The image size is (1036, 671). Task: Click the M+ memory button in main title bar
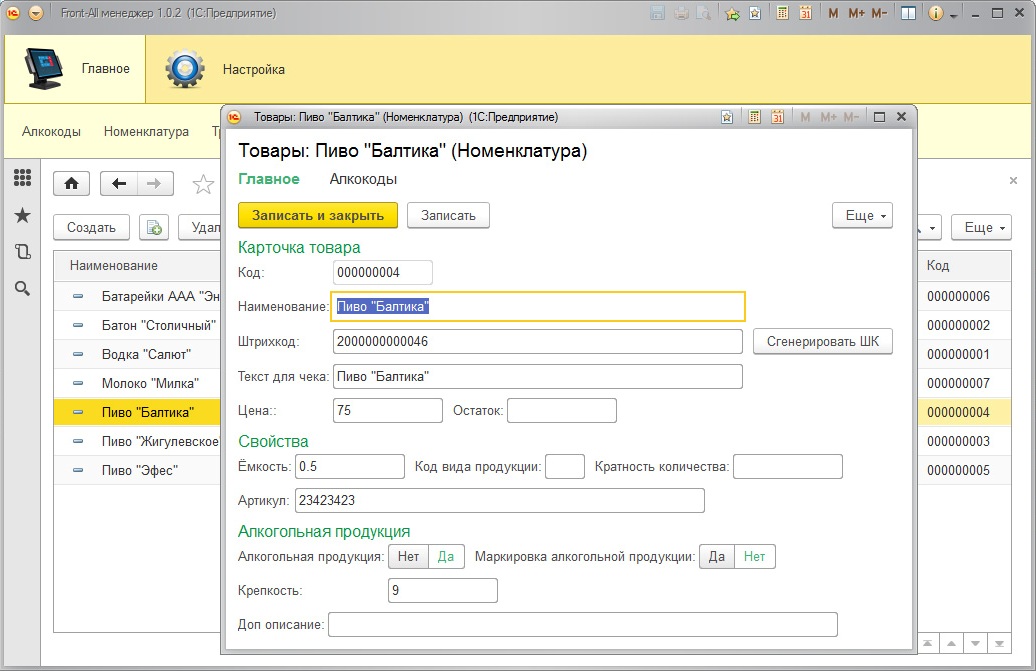(x=856, y=13)
